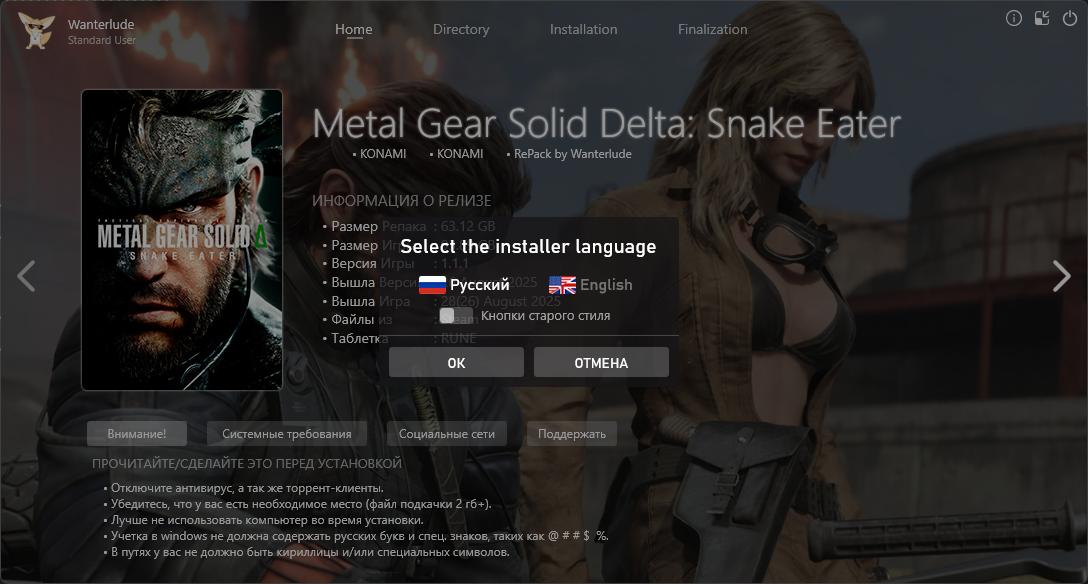This screenshot has height=584, width=1088.
Task: Advance to next slide with right arrow
Action: [x=1062, y=276]
